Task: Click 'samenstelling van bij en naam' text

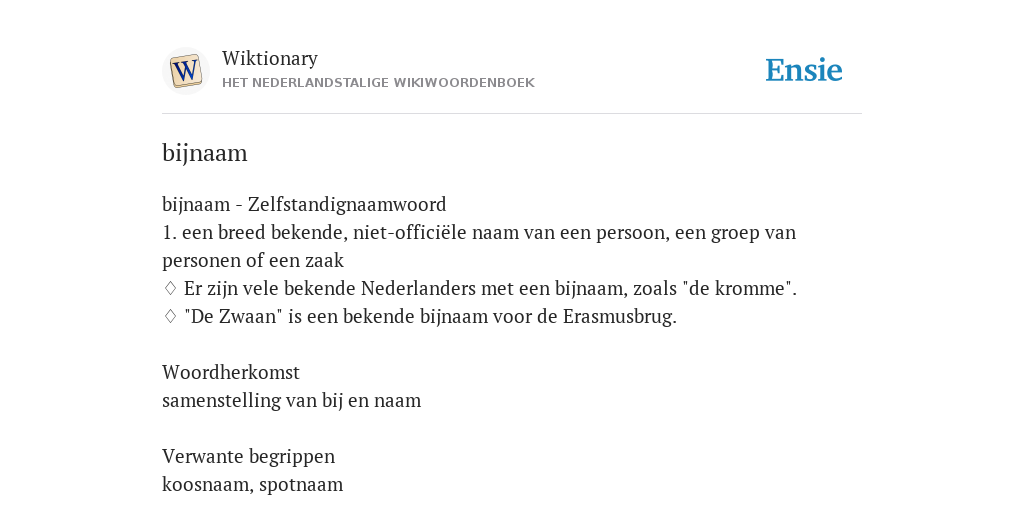Action: pos(291,400)
